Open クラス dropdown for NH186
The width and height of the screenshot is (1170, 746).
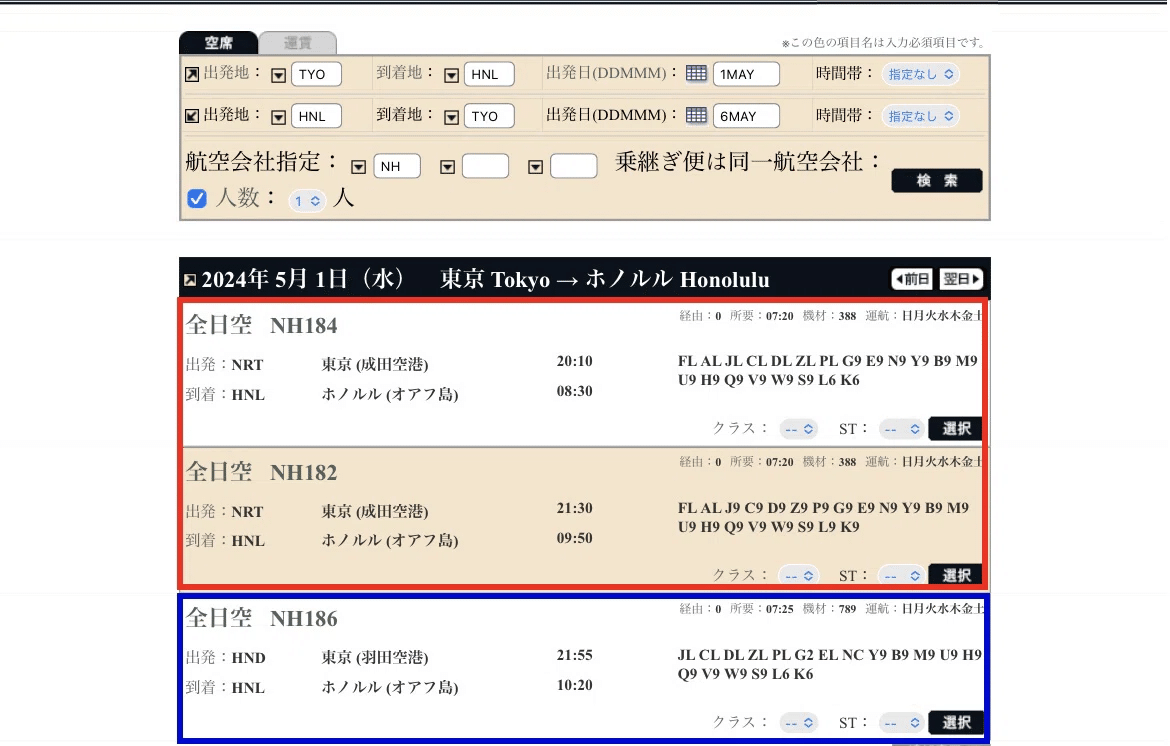(798, 723)
